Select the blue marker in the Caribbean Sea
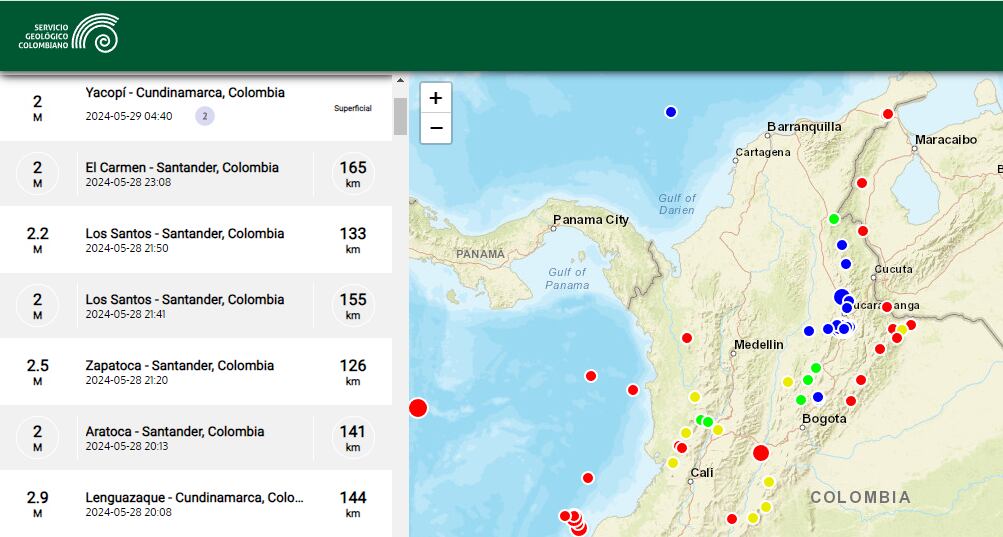The width and height of the screenshot is (1003, 537). click(x=671, y=112)
